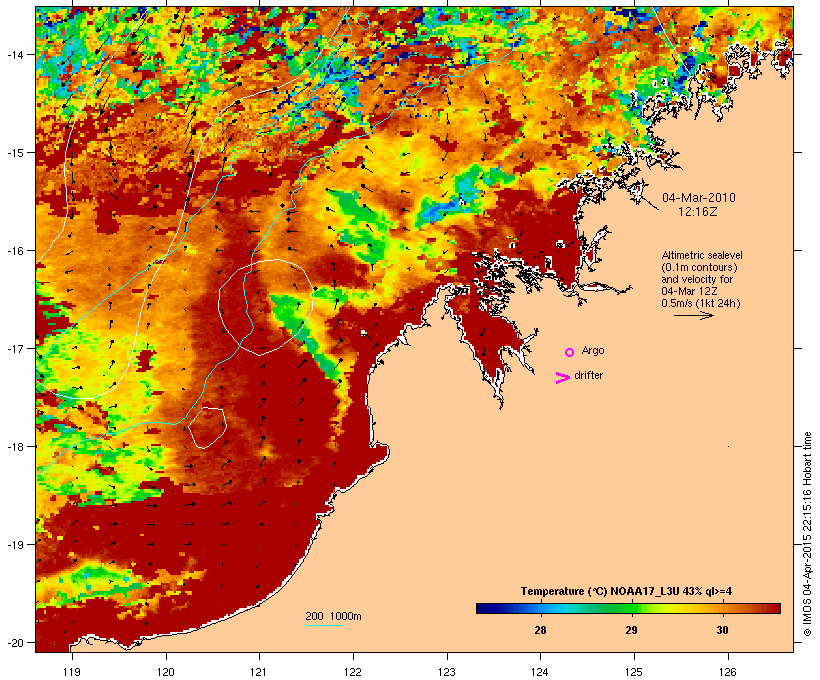Screen dimensions: 820x680
Task: Click the longitude axis label '122'
Action: (353, 672)
